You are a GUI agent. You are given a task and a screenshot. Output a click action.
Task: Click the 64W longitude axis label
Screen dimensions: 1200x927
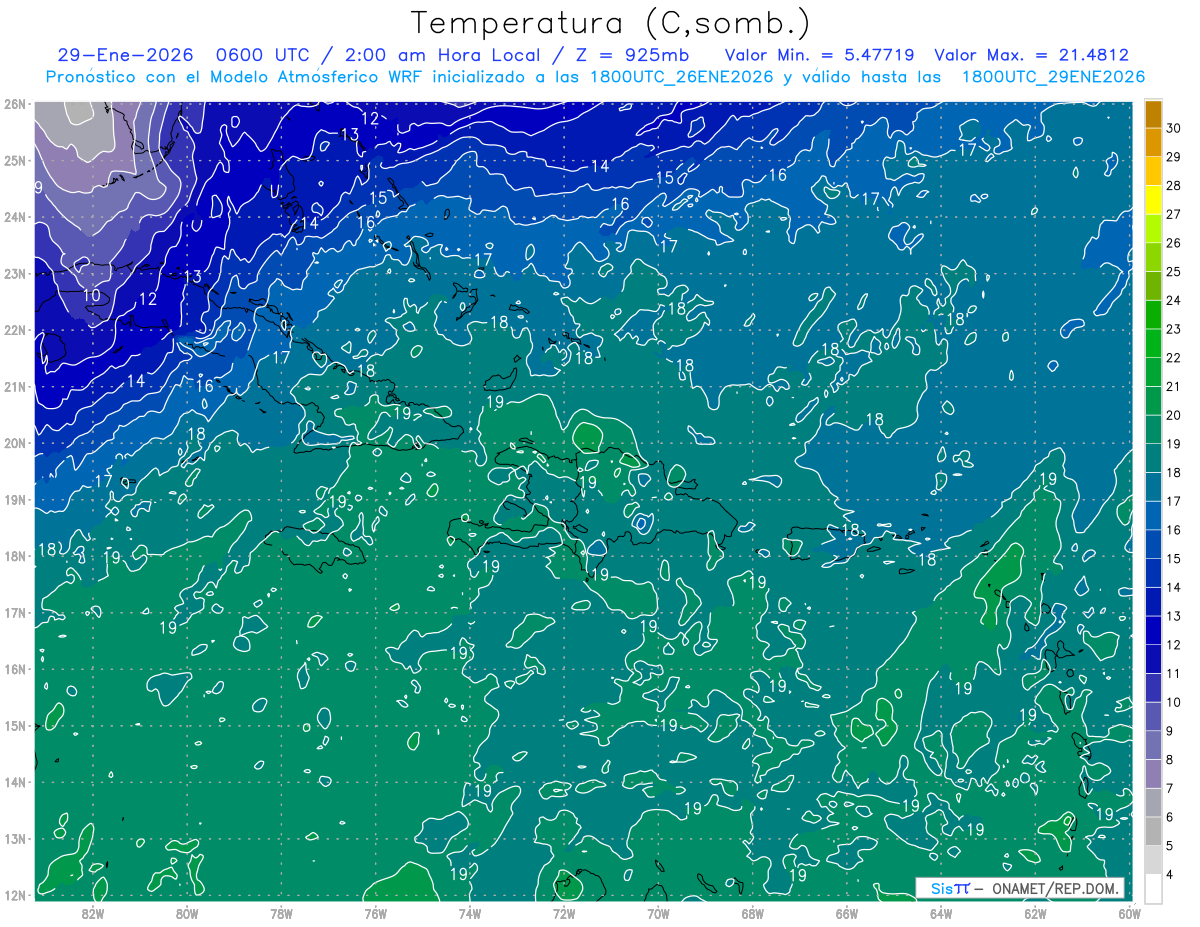[x=940, y=912]
